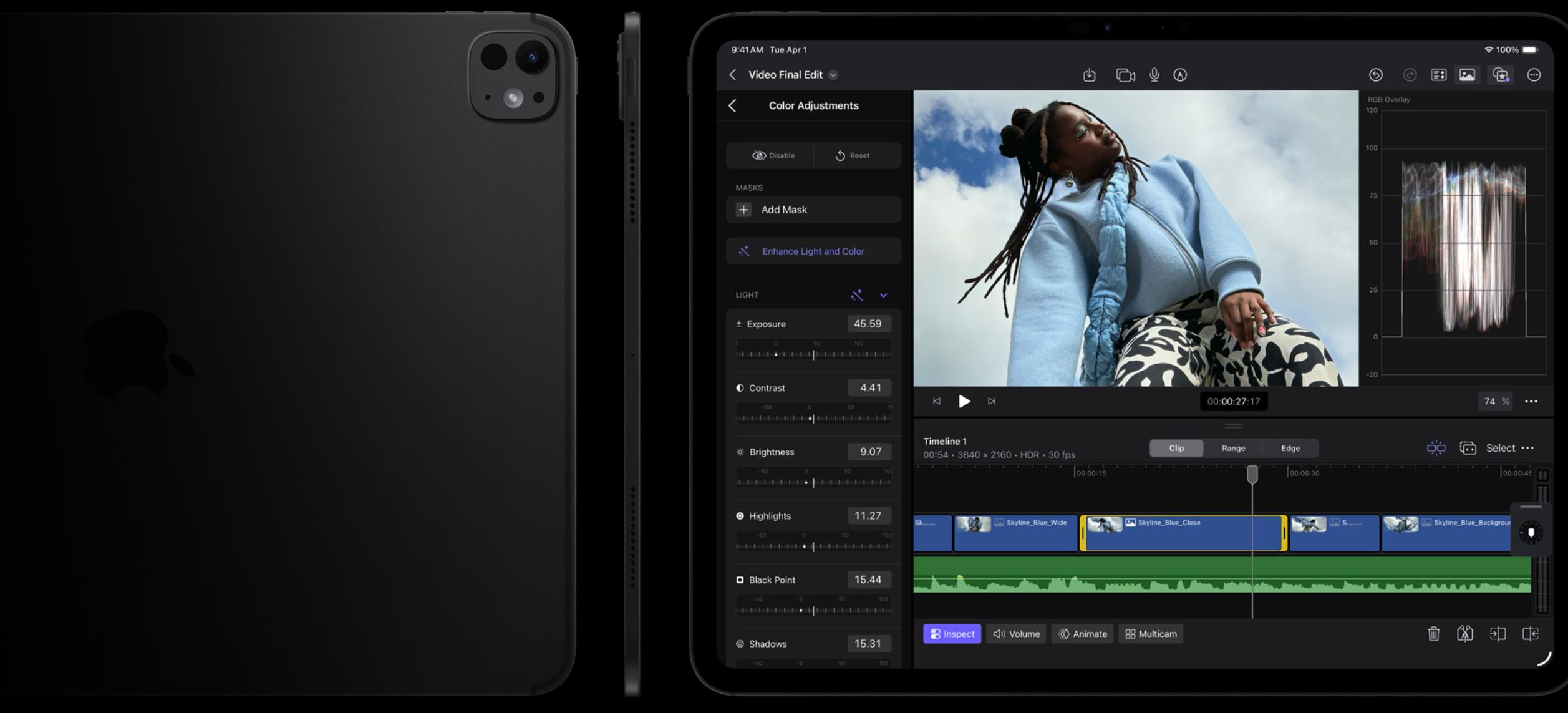
Task: Click Enhance Light and Color
Action: click(813, 251)
